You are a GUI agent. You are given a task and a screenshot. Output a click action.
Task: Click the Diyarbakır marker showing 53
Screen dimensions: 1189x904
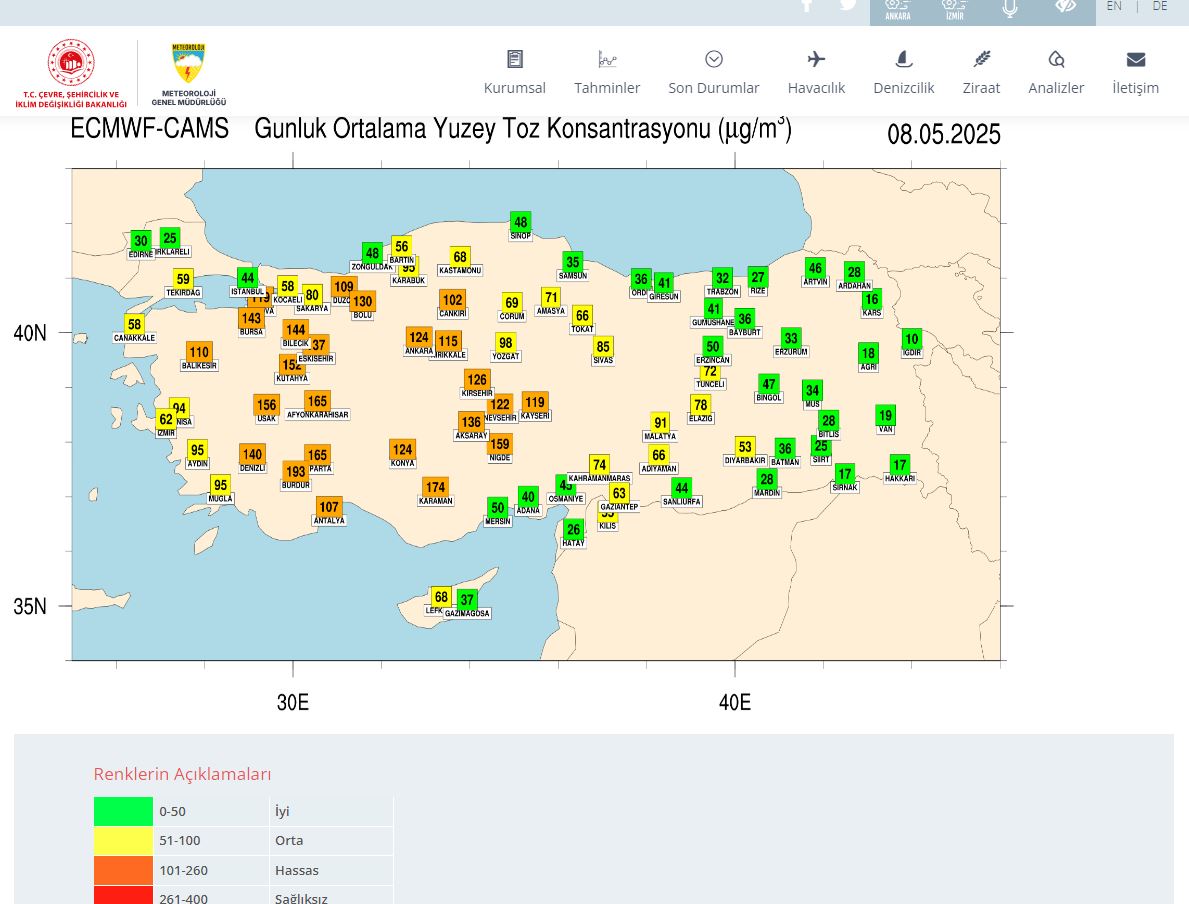pos(745,446)
